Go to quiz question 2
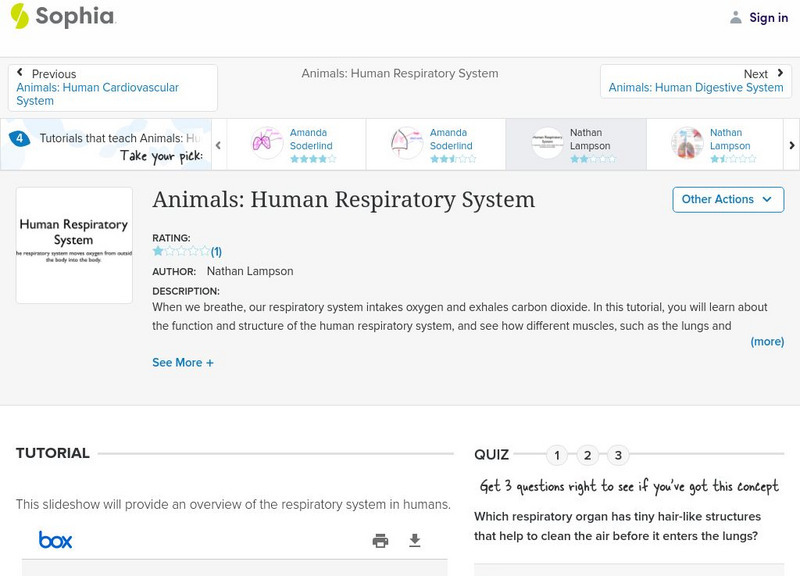Screen dimensions: 800x576 (588, 456)
